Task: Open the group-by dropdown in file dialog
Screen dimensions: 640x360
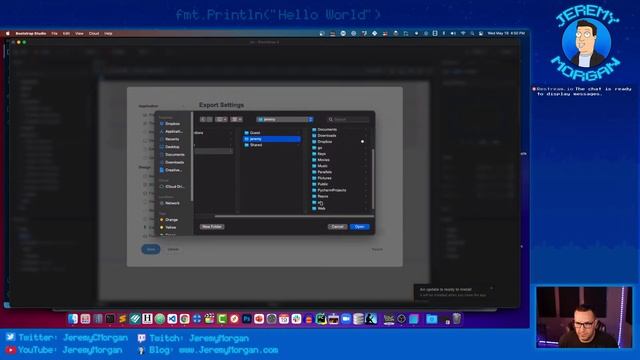Action: click(x=236, y=119)
